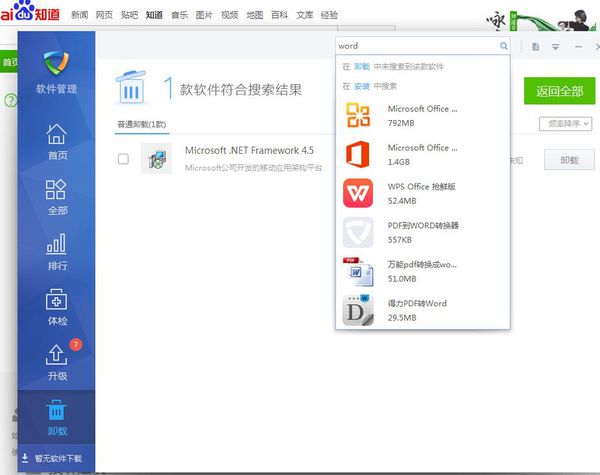600x475 pixels.
Task: Open the 频率排序 sort dropdown
Action: pos(566,124)
